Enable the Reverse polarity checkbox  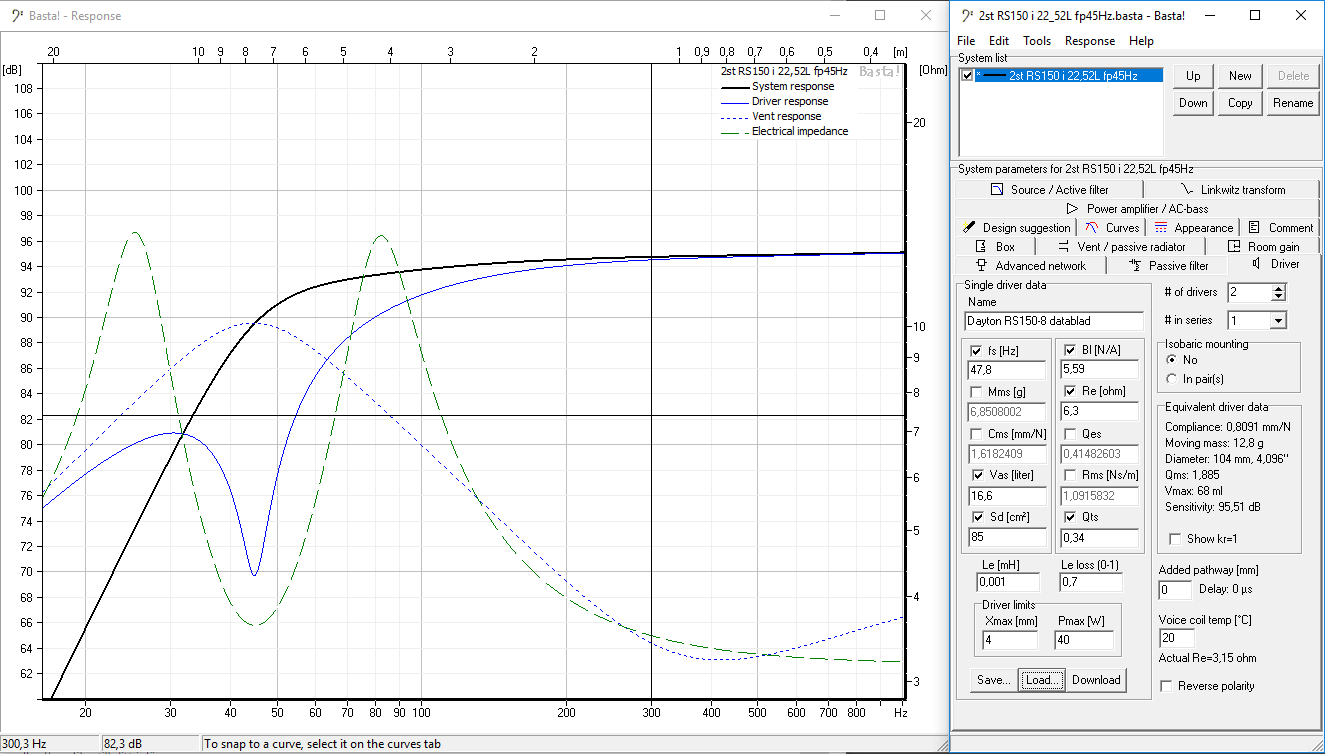point(1166,686)
